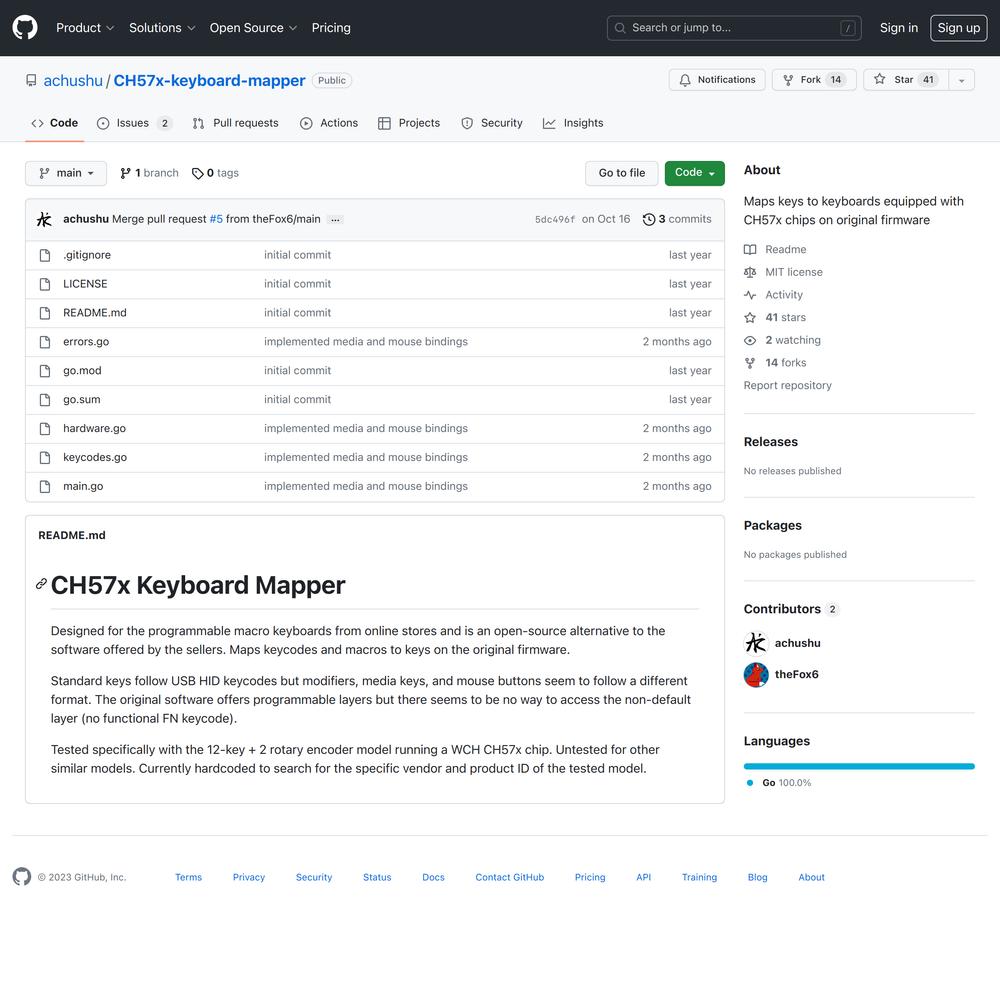The height and width of the screenshot is (1000, 1000).
Task: Open footer GitHub logo icon
Action: [22, 876]
